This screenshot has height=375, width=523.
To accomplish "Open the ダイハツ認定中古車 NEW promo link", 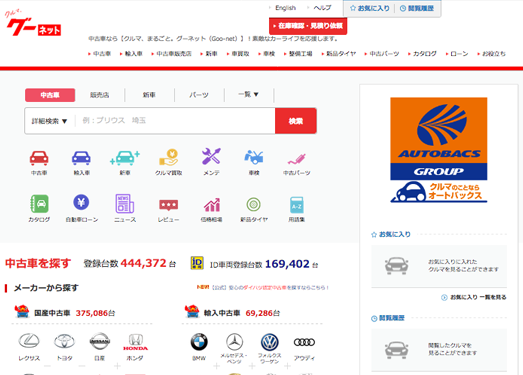I will pyautogui.click(x=263, y=287).
